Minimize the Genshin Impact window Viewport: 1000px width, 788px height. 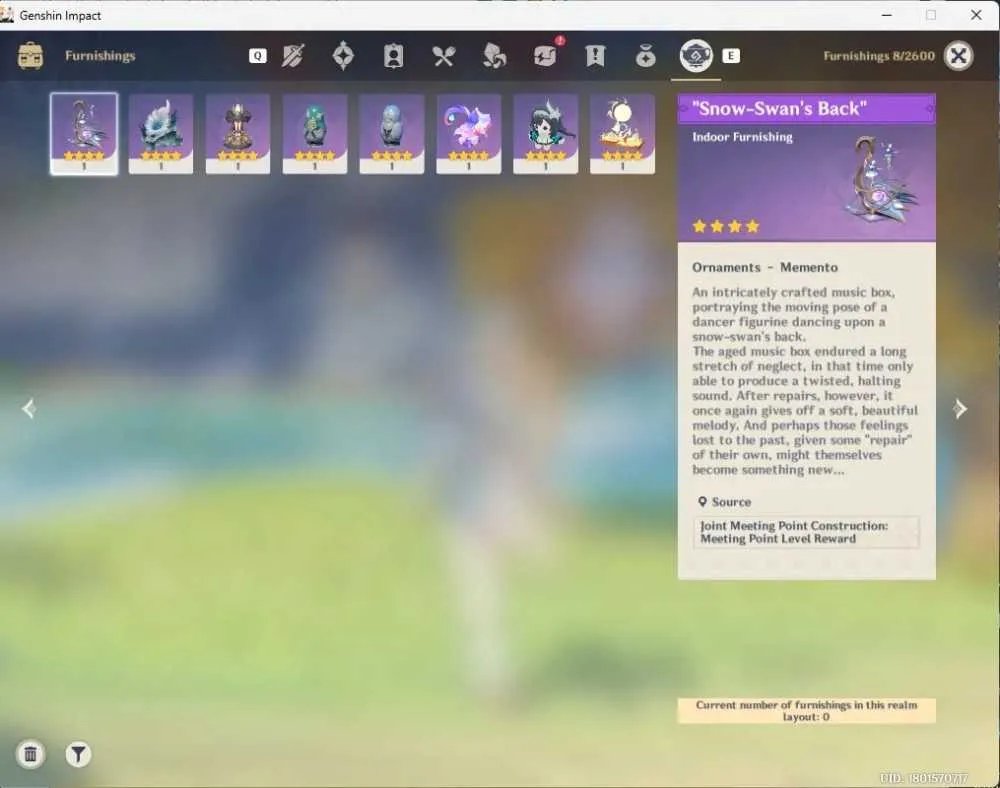(886, 15)
